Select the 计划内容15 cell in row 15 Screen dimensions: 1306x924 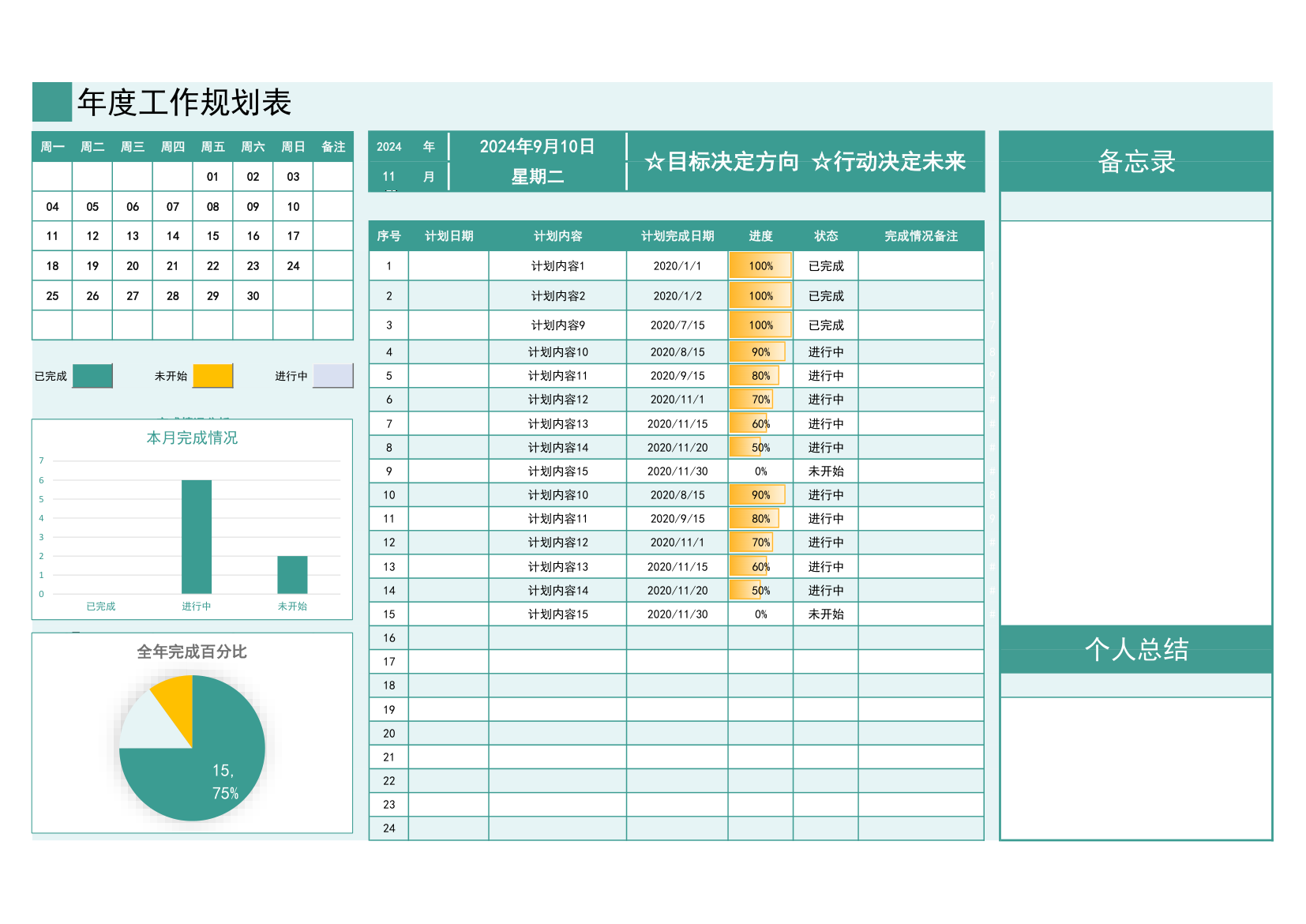(x=557, y=614)
